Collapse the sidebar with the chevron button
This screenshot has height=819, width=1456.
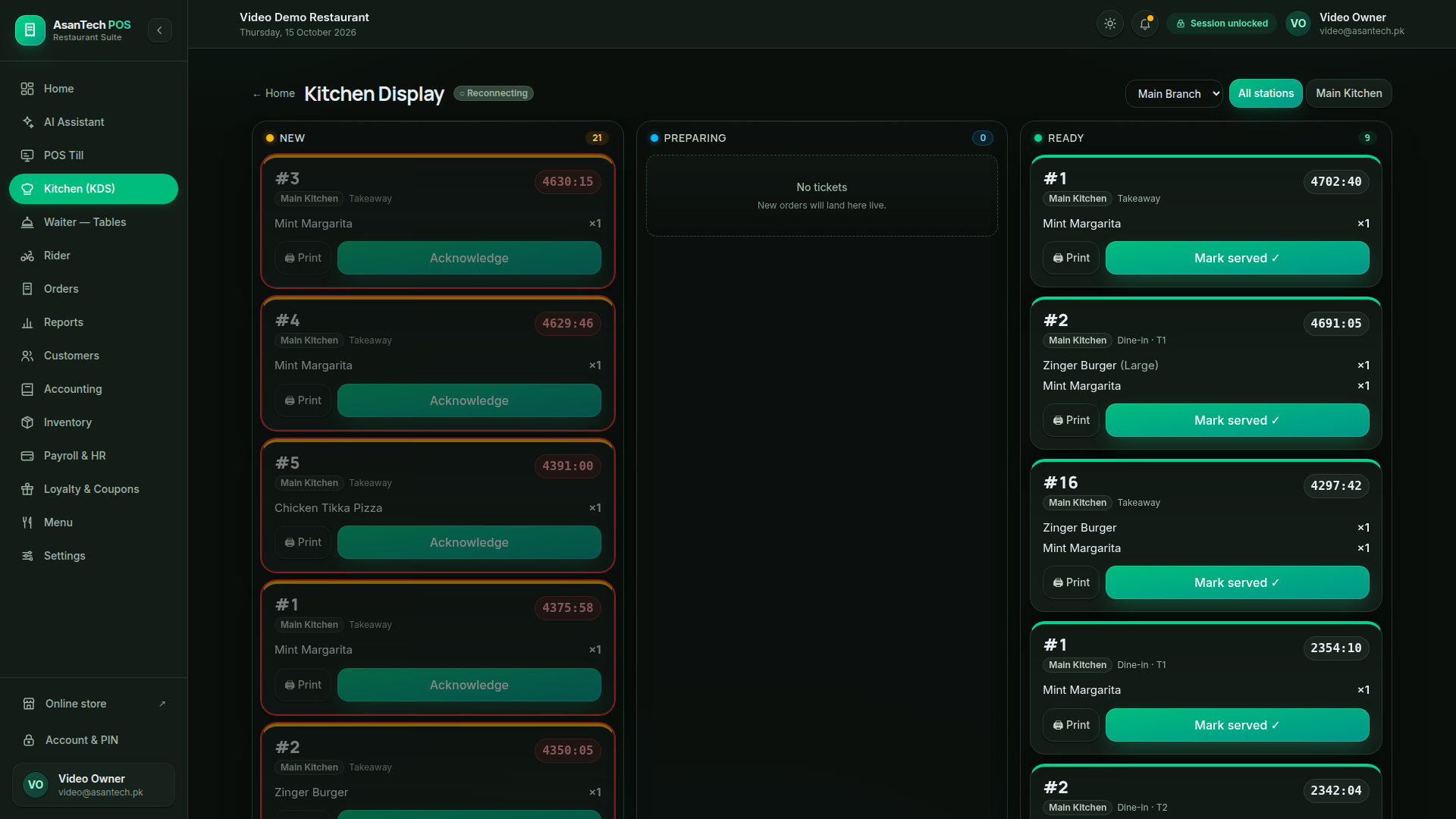159,30
